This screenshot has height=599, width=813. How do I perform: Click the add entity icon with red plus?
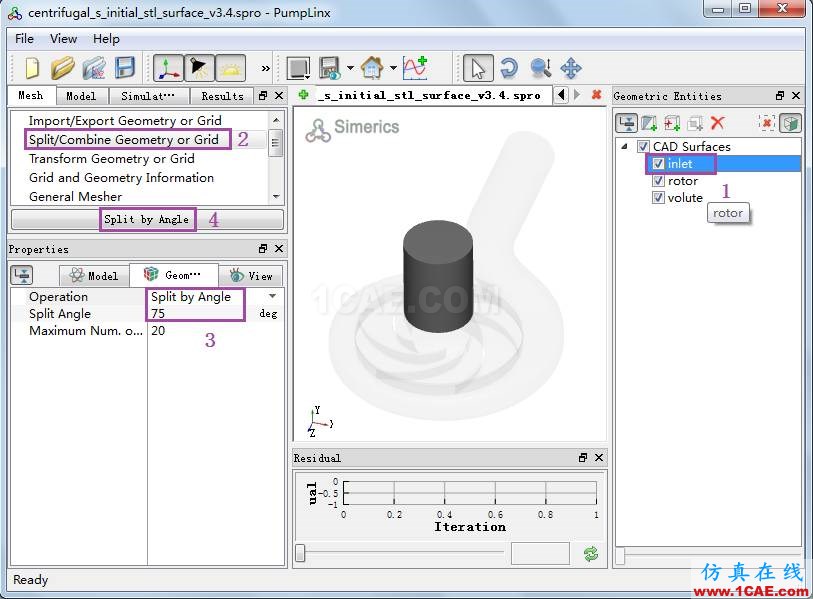672,123
